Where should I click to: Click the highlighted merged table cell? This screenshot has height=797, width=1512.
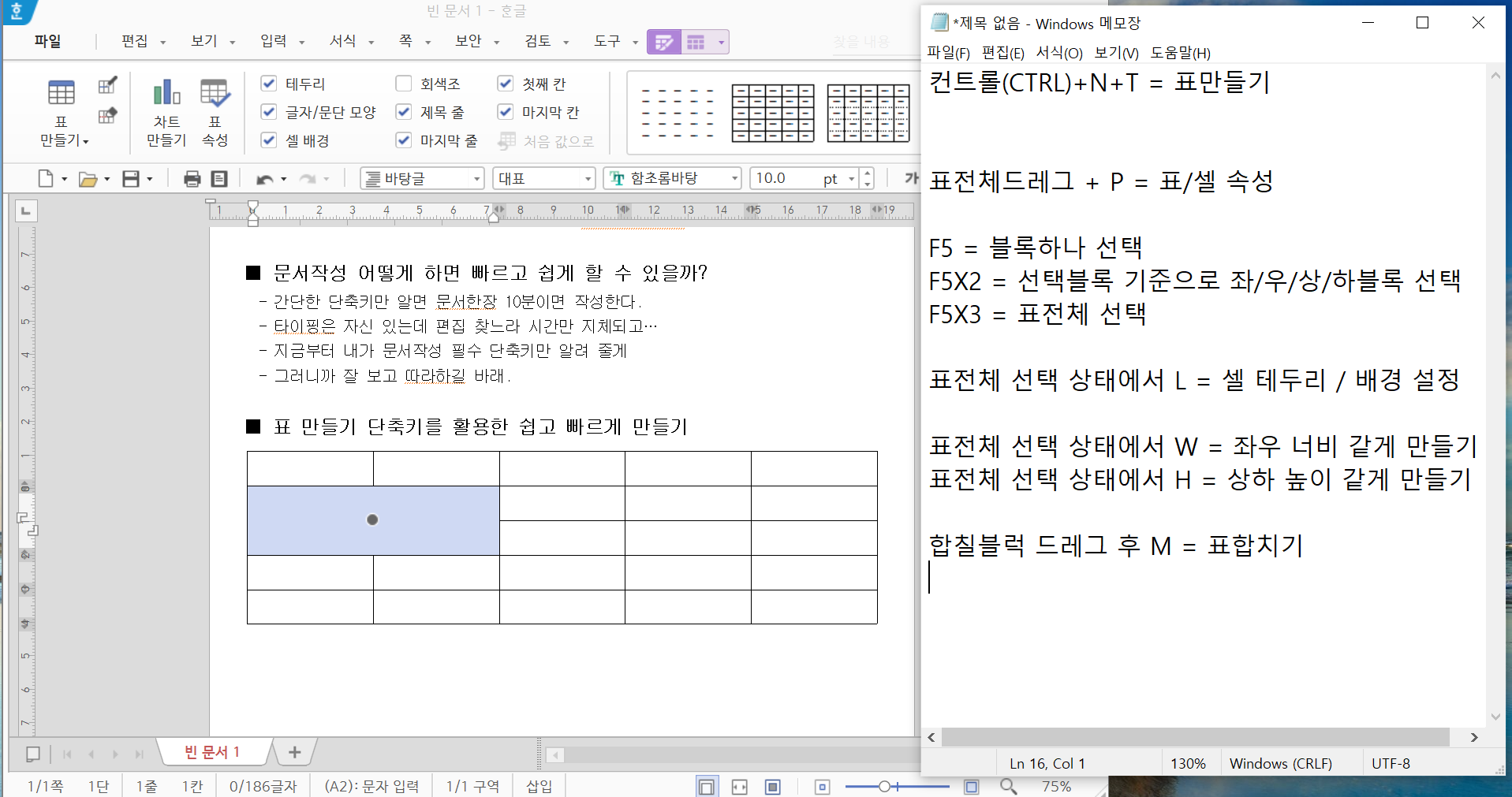tap(373, 520)
